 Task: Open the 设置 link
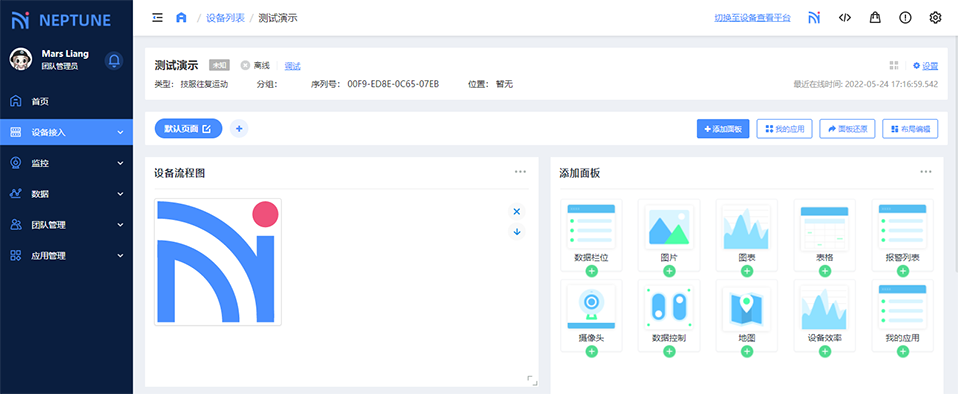(x=926, y=66)
